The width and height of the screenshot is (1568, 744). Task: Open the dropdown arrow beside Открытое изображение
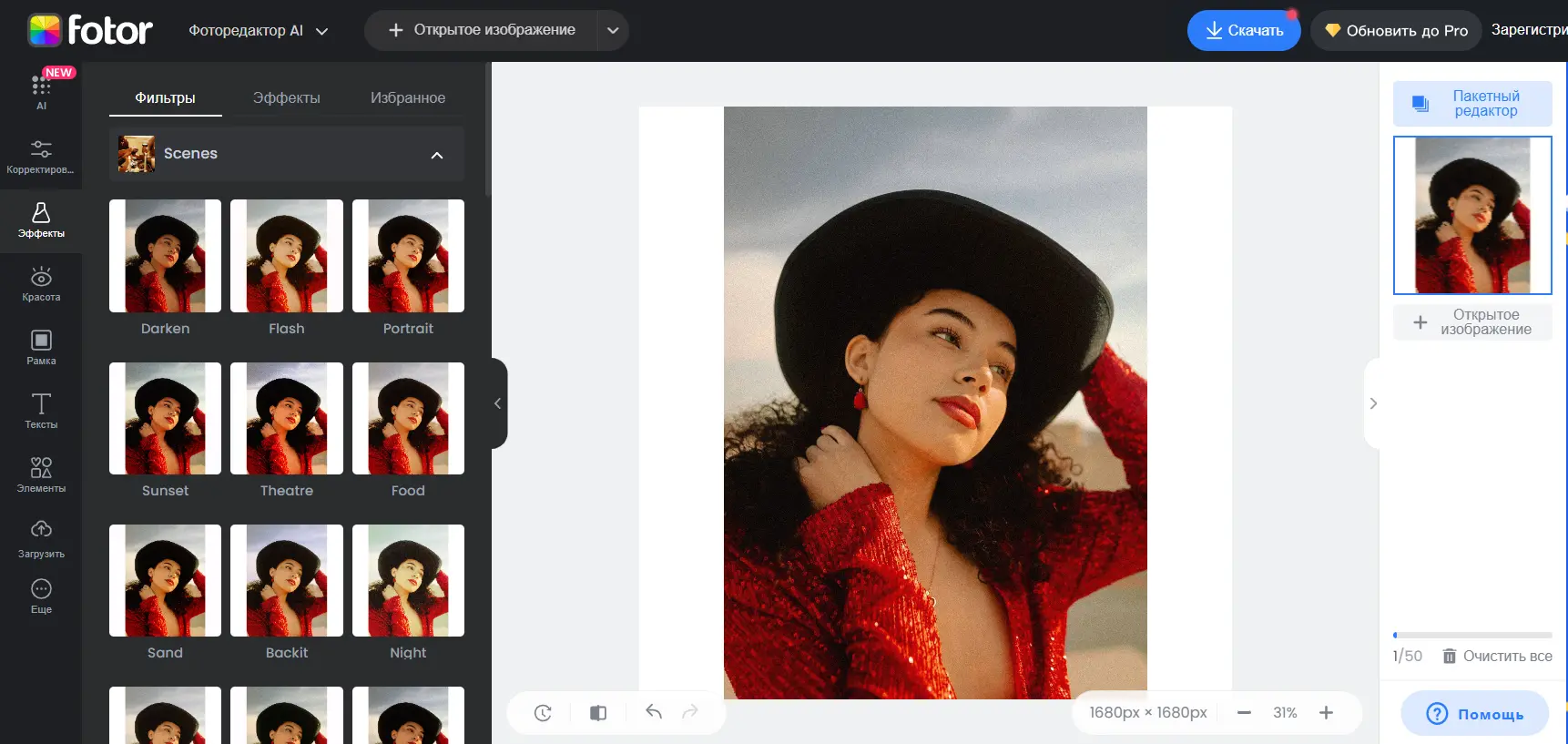613,30
